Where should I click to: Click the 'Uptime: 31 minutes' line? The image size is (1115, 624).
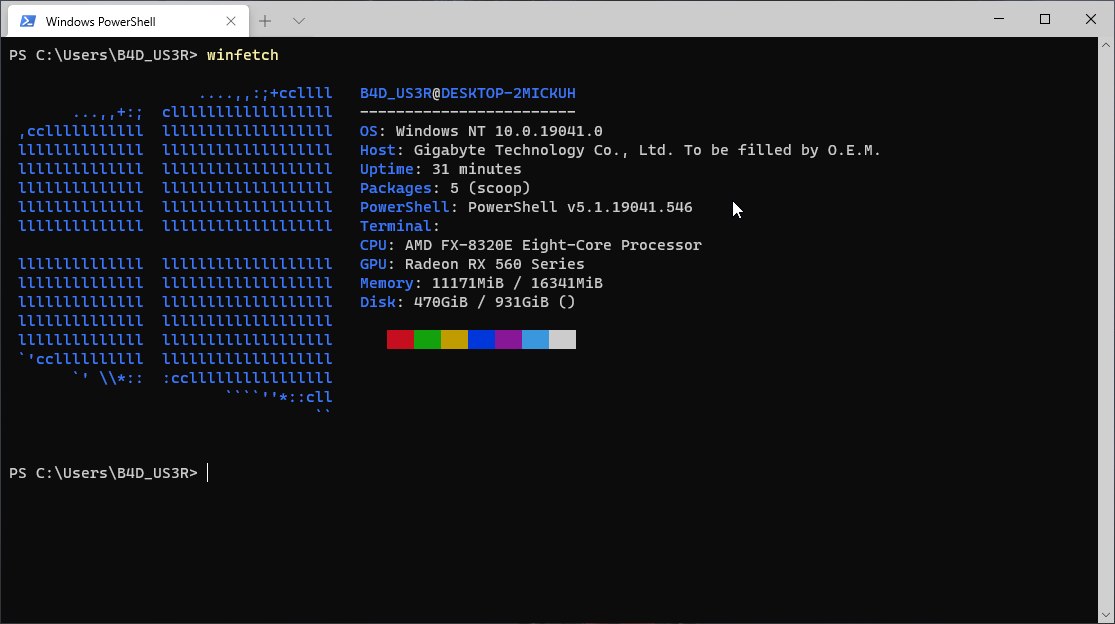pos(441,169)
